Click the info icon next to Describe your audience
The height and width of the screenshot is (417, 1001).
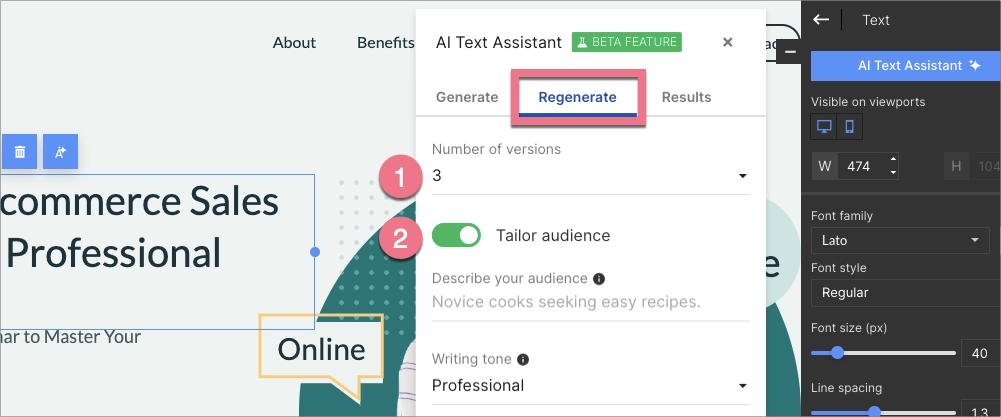click(x=598, y=279)
